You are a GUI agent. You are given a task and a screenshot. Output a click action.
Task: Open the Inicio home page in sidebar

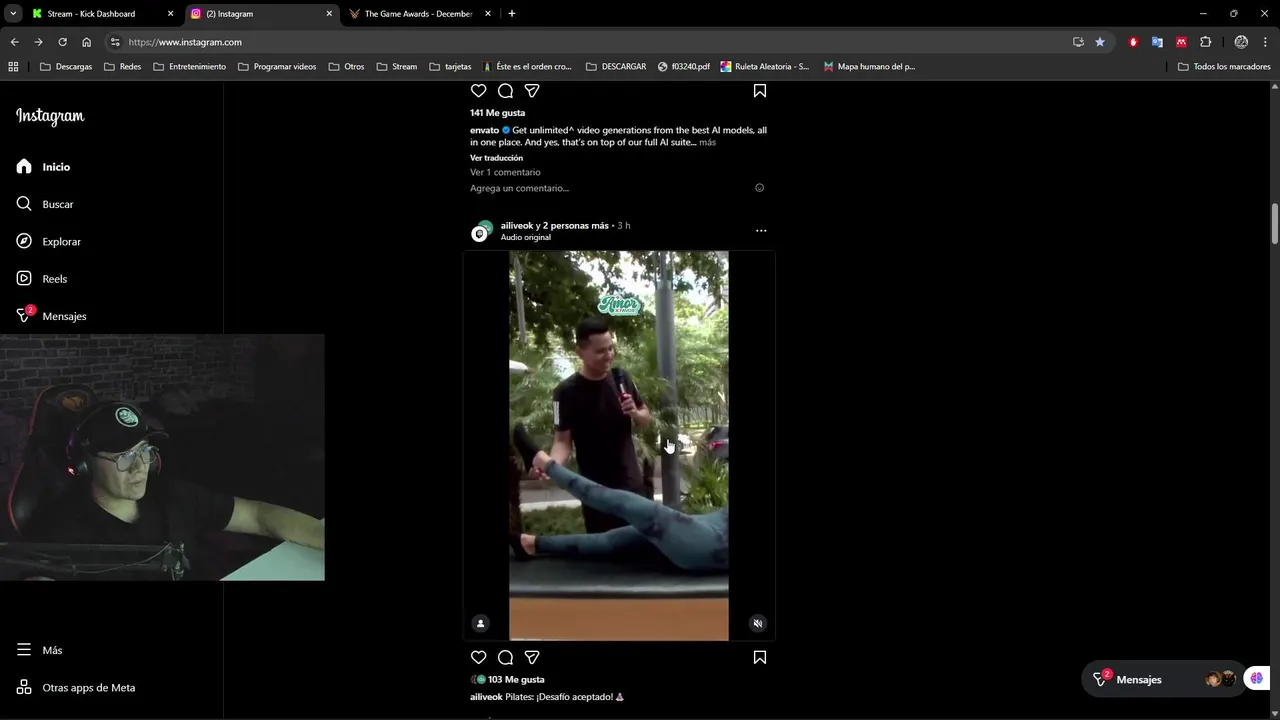(43, 167)
